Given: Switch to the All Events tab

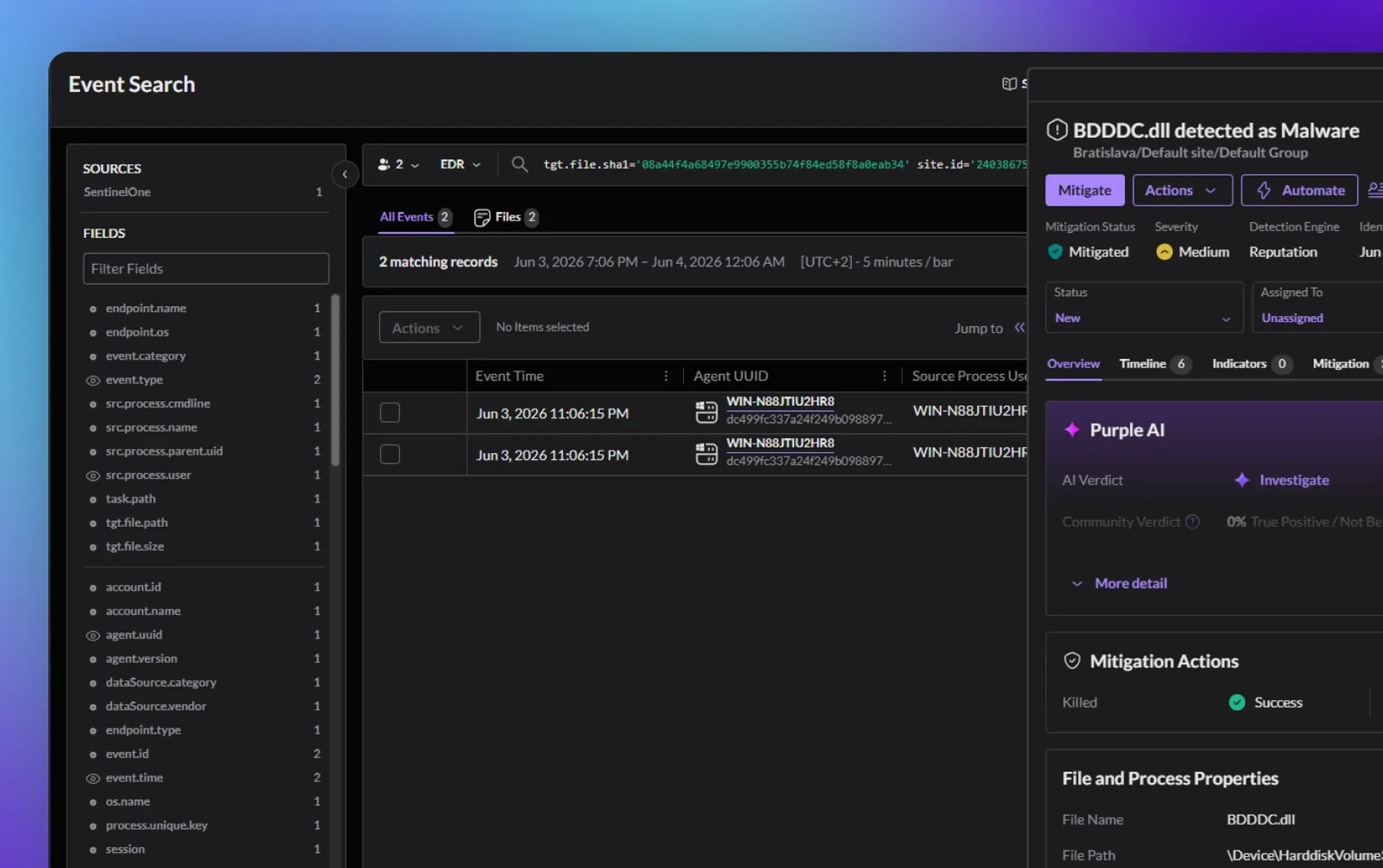Looking at the screenshot, I should 416,217.
